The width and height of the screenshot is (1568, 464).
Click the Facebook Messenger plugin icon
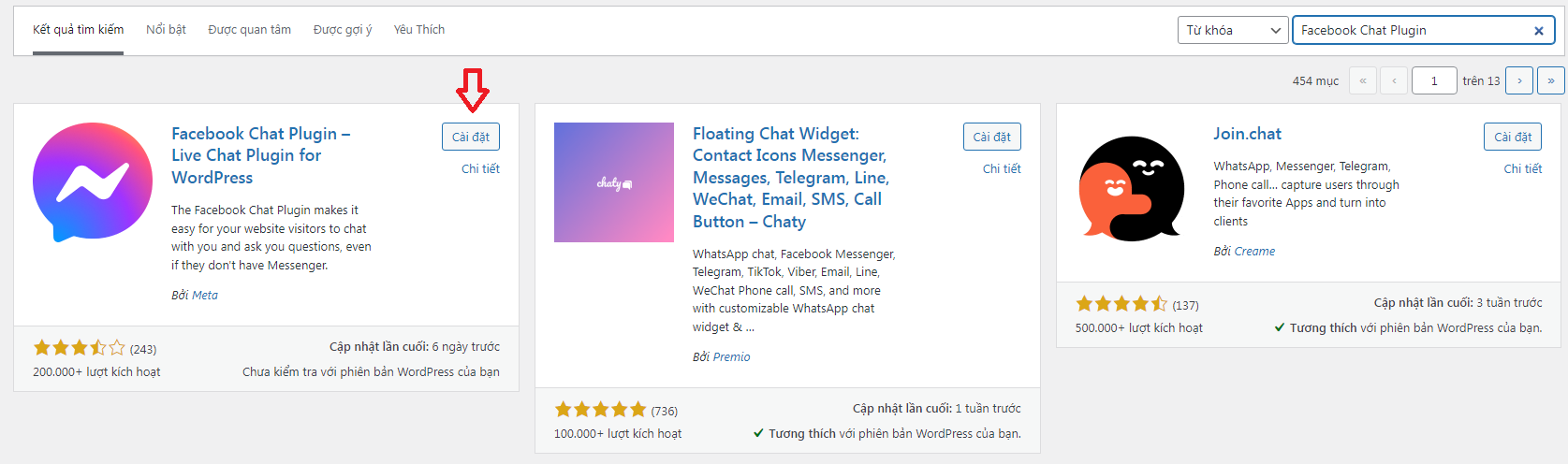tap(93, 182)
